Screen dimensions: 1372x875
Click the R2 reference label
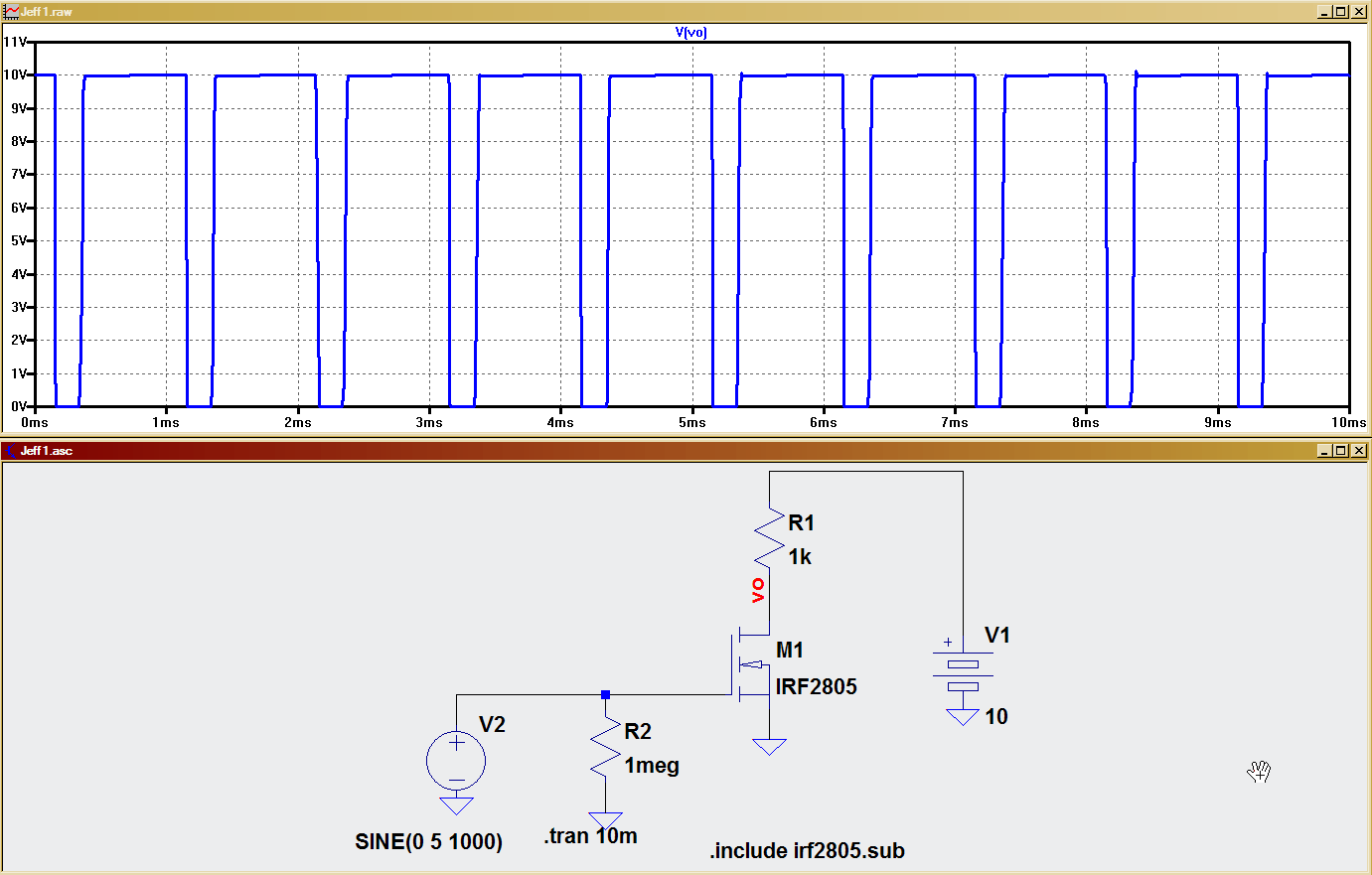[638, 732]
